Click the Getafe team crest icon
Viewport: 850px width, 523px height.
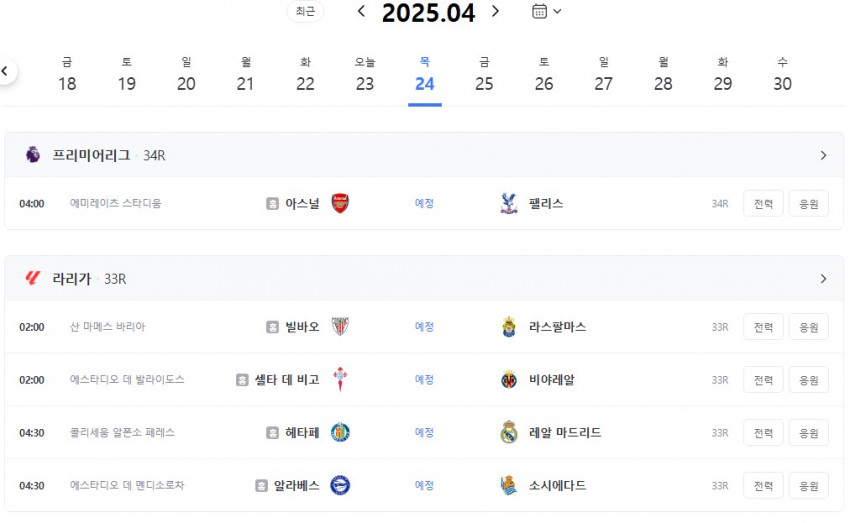(x=340, y=432)
